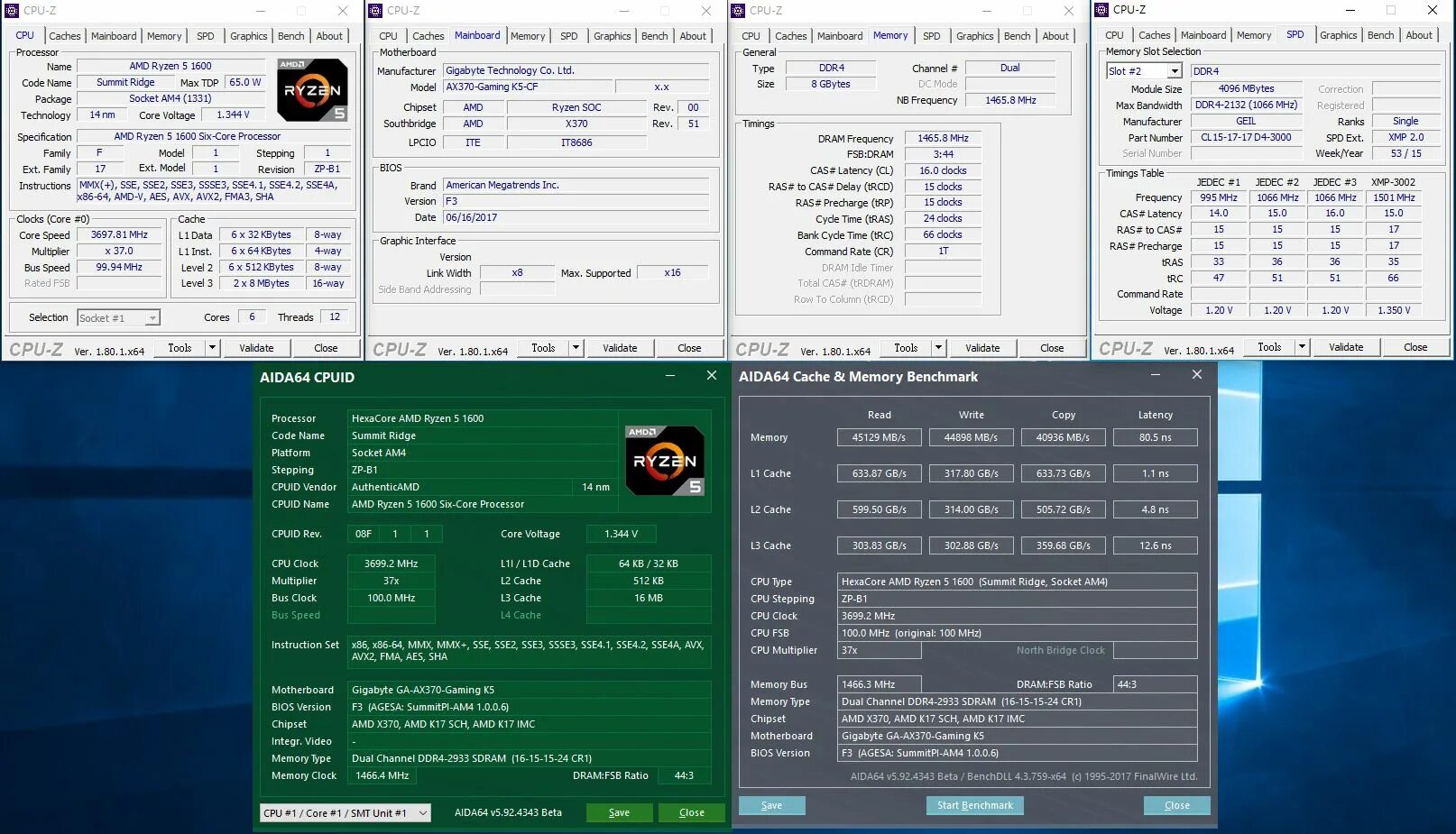Click the Core Speed value 3697.81 MHz
Image resolution: width=1456 pixels, height=834 pixels.
(x=119, y=235)
